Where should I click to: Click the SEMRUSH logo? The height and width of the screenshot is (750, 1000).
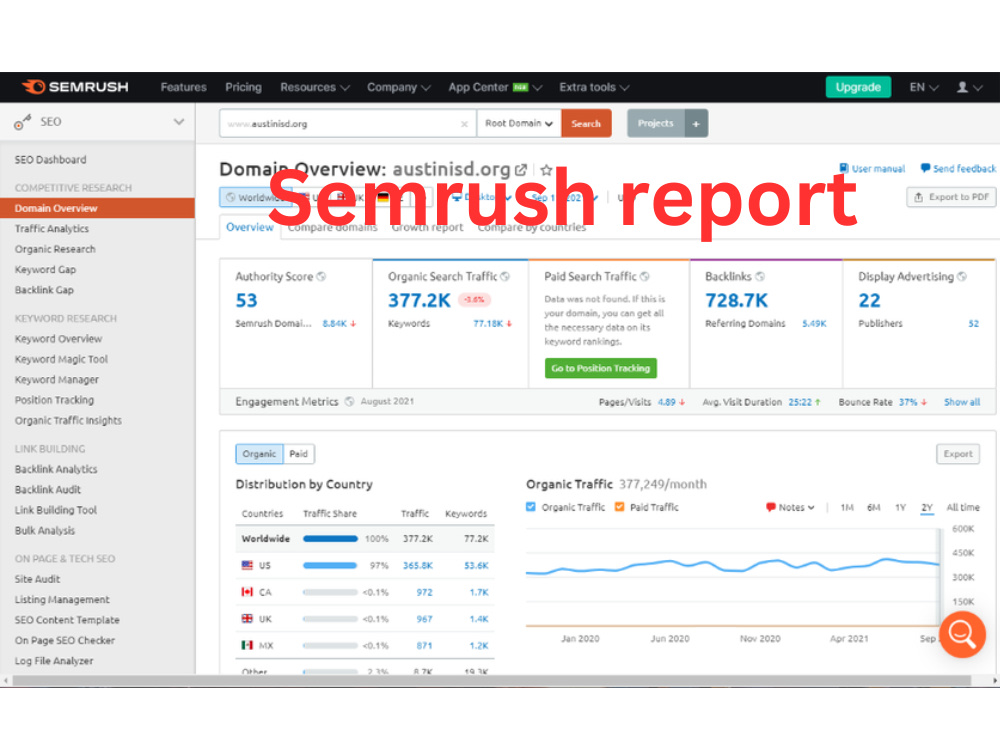point(75,87)
